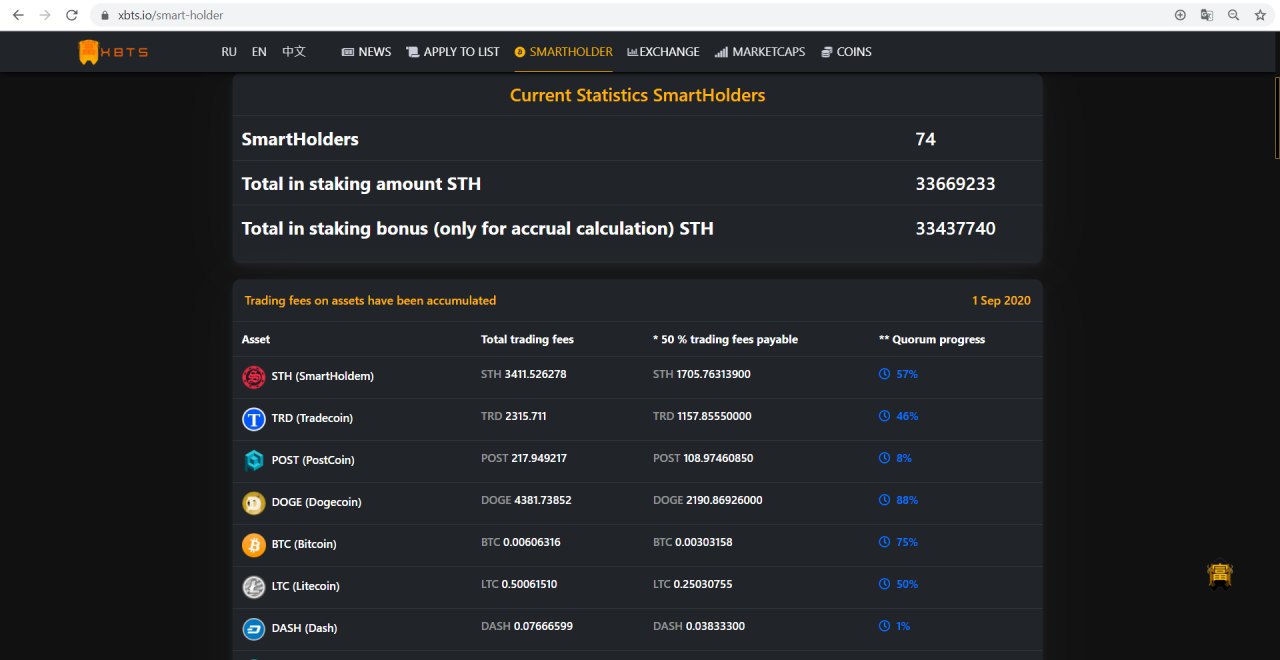Image resolution: width=1280 pixels, height=660 pixels.
Task: Open the MARKETCAPS nav item
Action: coord(760,52)
